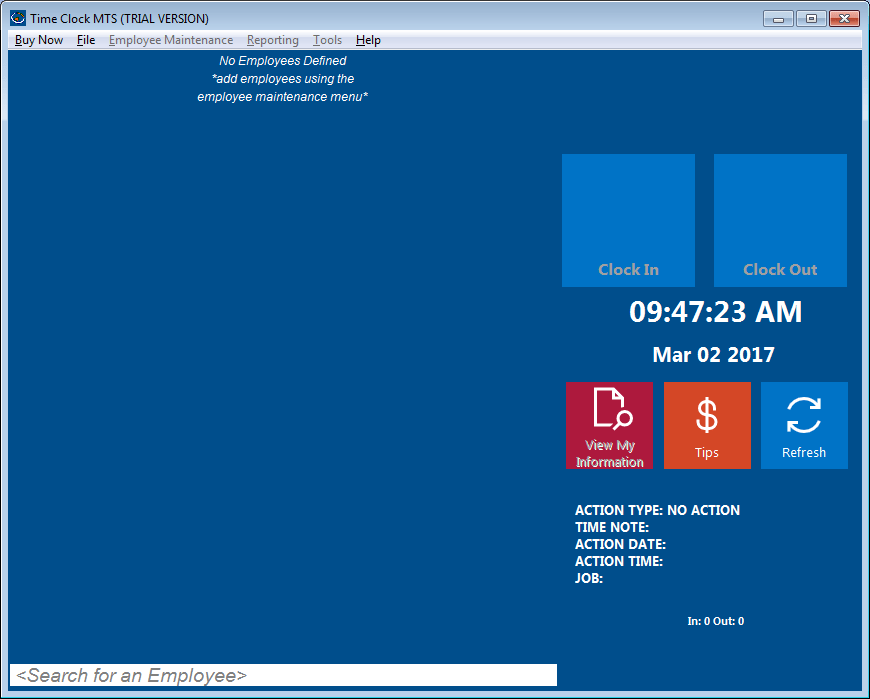Screen dimensions: 870x699
Task: Minimize the Time Clock MTS window
Action: [778, 19]
